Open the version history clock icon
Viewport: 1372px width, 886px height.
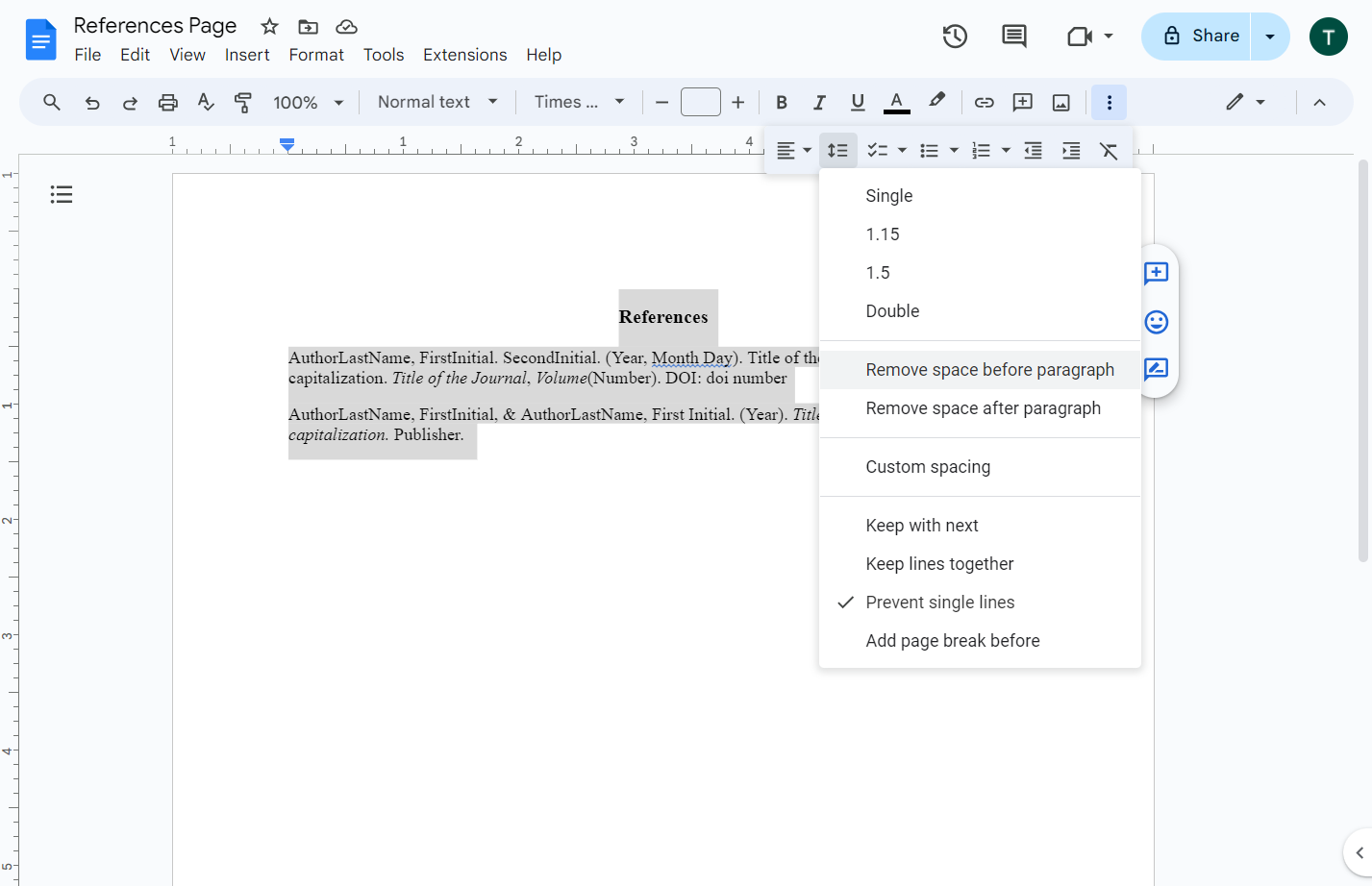click(955, 37)
